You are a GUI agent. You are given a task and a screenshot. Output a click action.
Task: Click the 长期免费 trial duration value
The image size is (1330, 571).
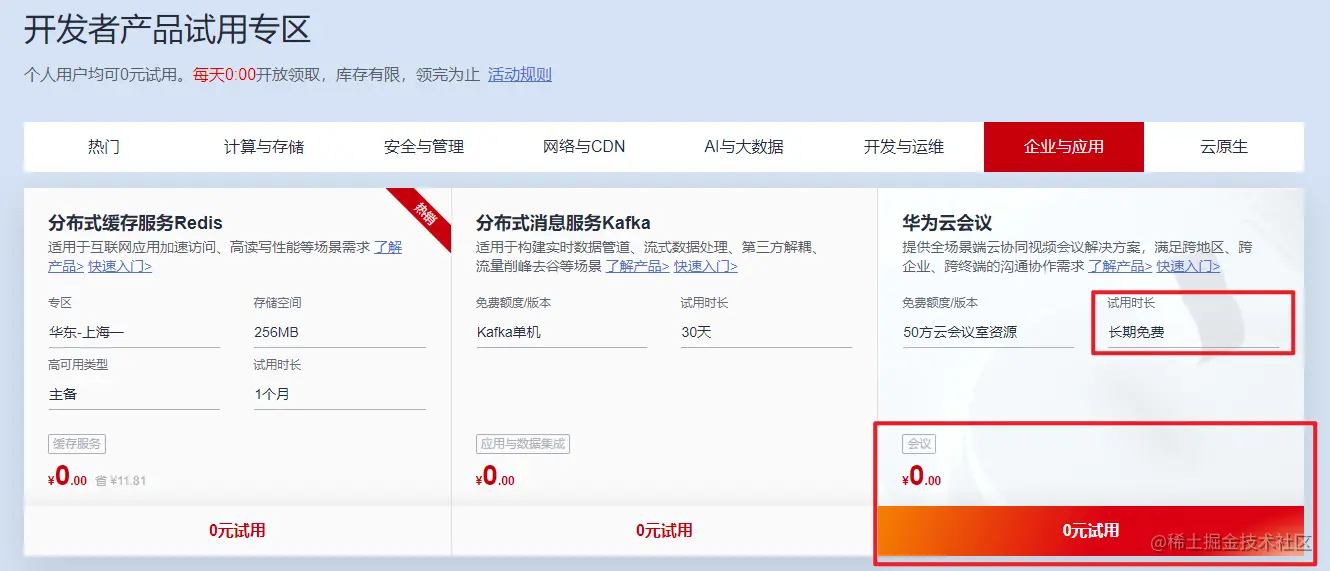pyautogui.click(x=1136, y=332)
